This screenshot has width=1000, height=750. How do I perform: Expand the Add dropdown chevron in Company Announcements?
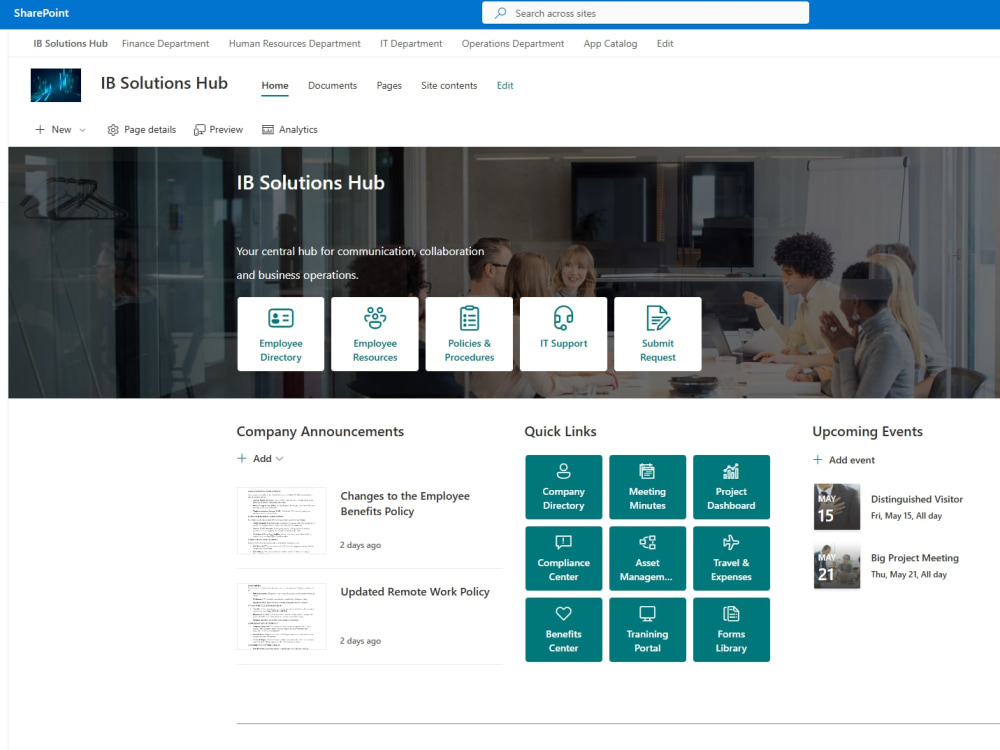point(279,459)
